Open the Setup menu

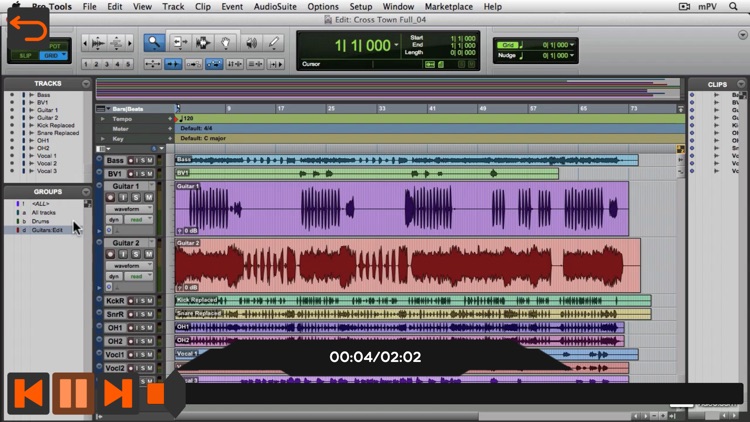click(361, 7)
